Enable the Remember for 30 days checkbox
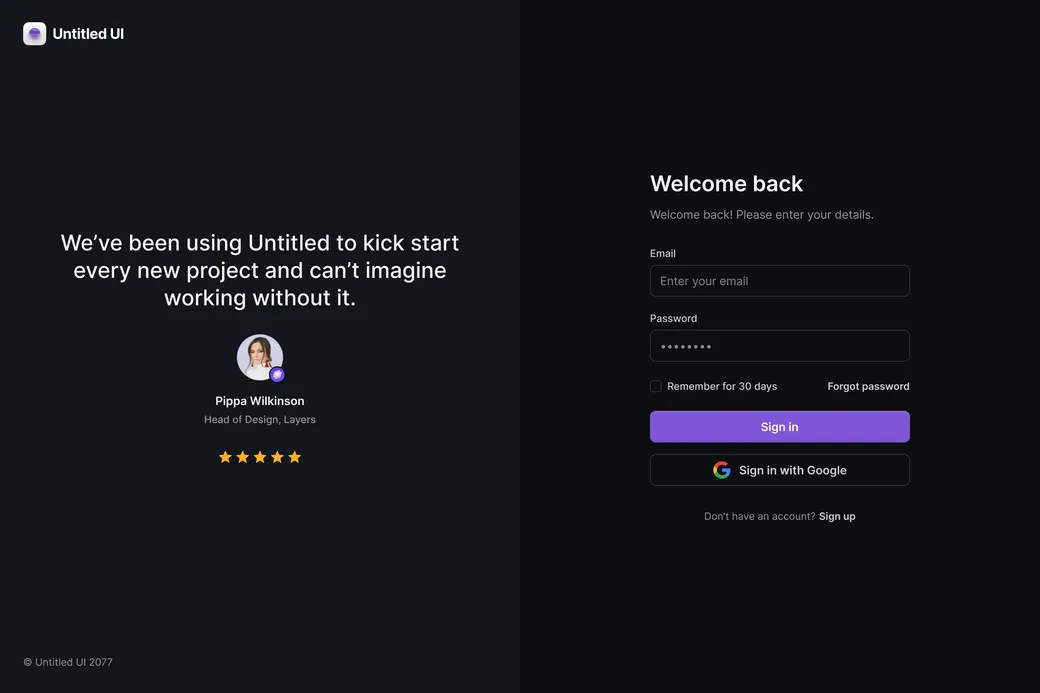 (x=655, y=385)
